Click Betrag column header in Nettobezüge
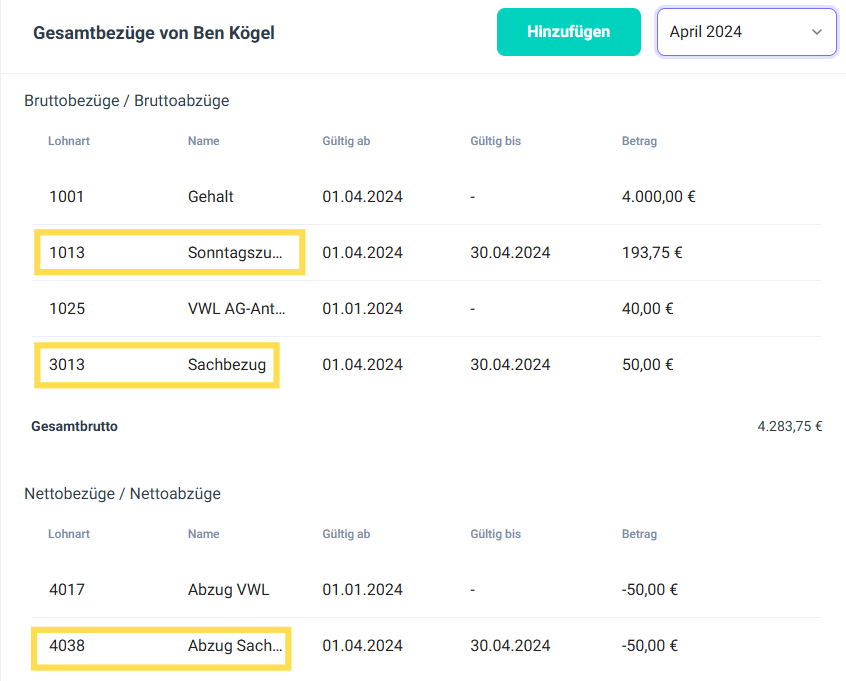Image resolution: width=846 pixels, height=681 pixels. pos(639,534)
